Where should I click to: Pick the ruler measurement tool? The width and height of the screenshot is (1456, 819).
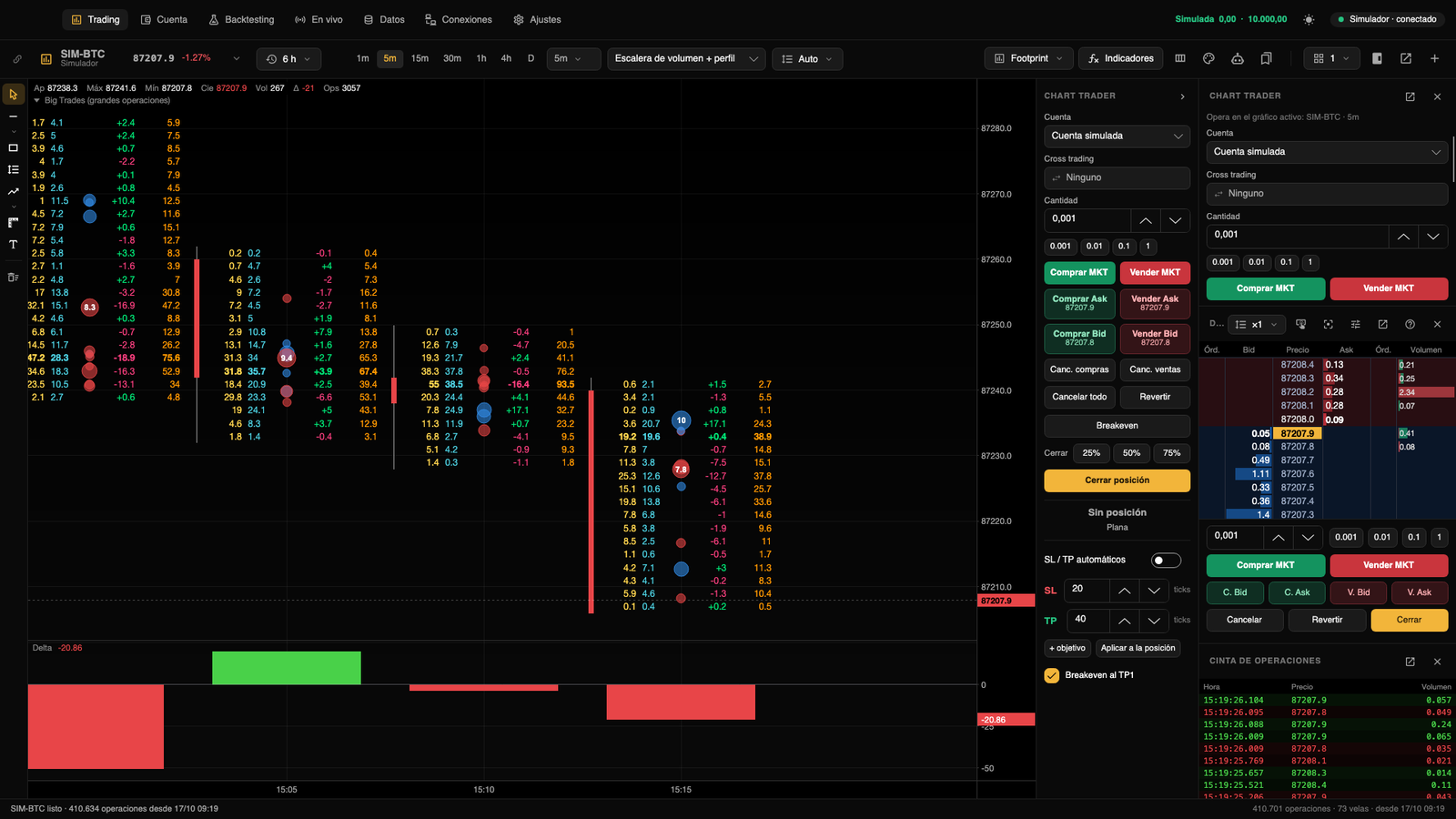pos(13,222)
